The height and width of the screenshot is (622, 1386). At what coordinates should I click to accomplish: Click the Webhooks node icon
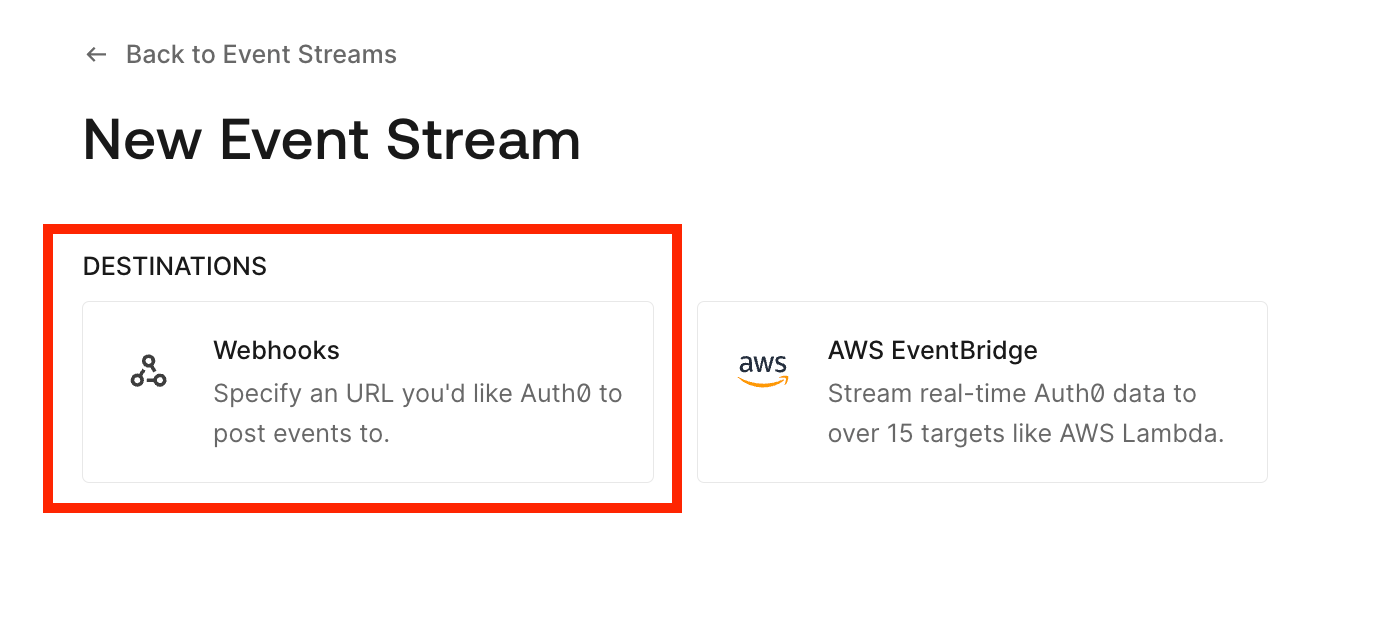coord(148,371)
